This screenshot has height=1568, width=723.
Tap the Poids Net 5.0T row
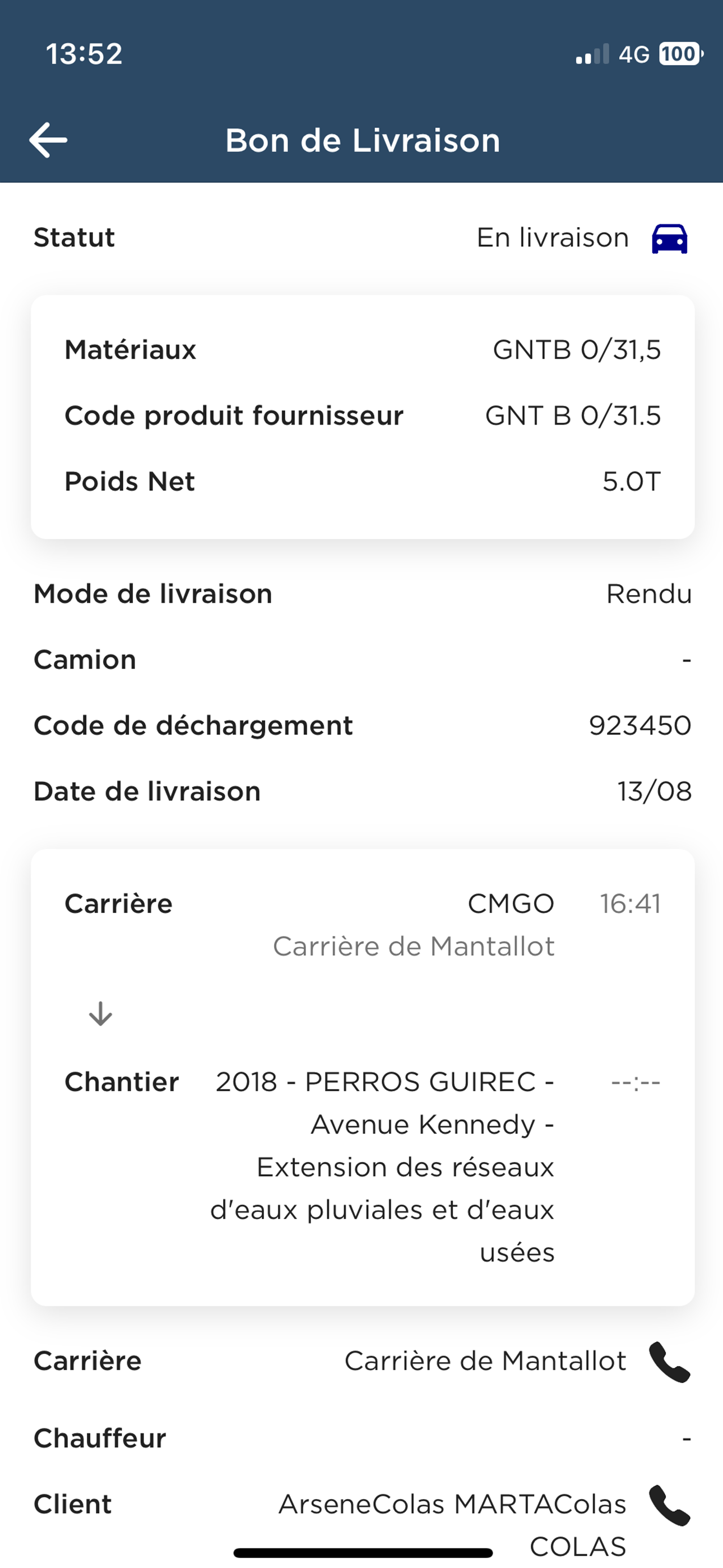(x=363, y=482)
